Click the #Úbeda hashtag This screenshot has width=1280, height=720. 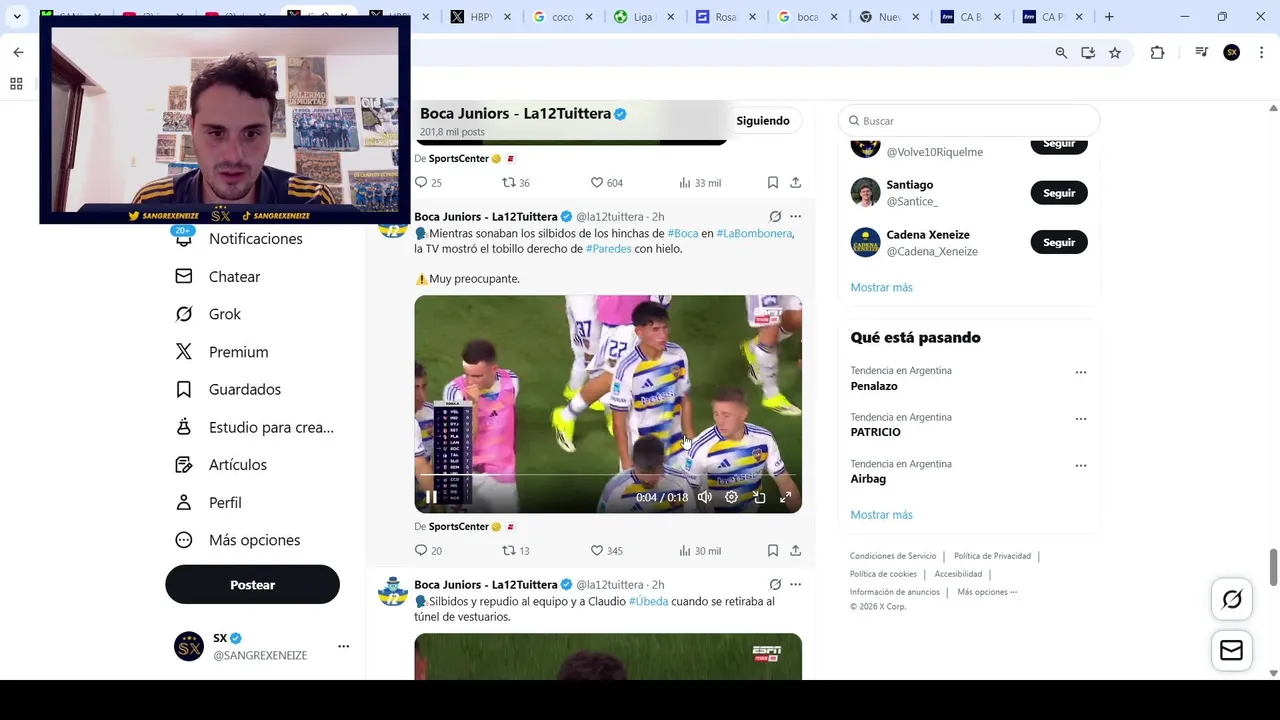pos(648,601)
